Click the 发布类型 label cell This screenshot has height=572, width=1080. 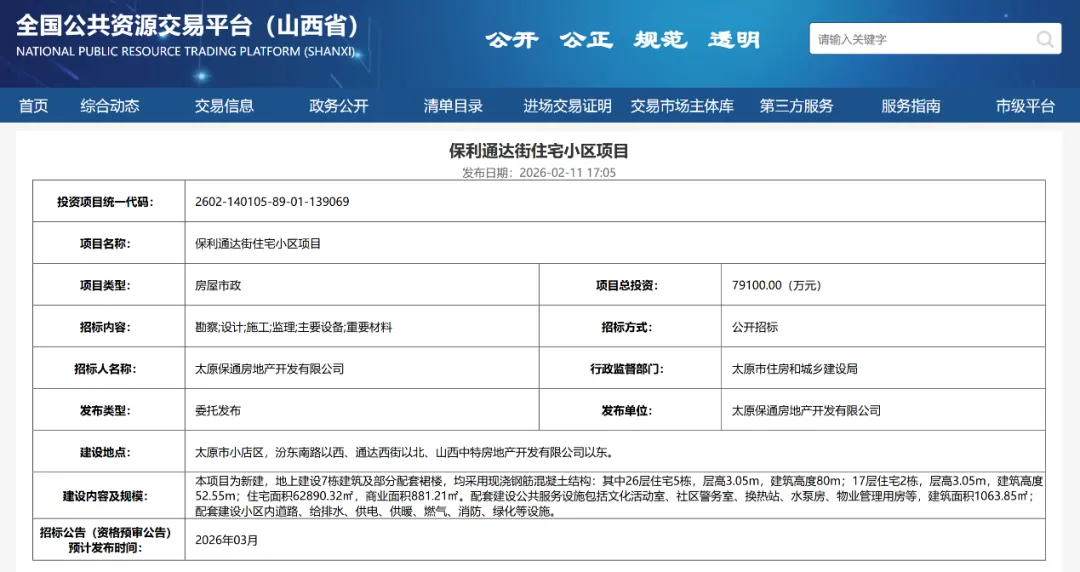point(109,410)
